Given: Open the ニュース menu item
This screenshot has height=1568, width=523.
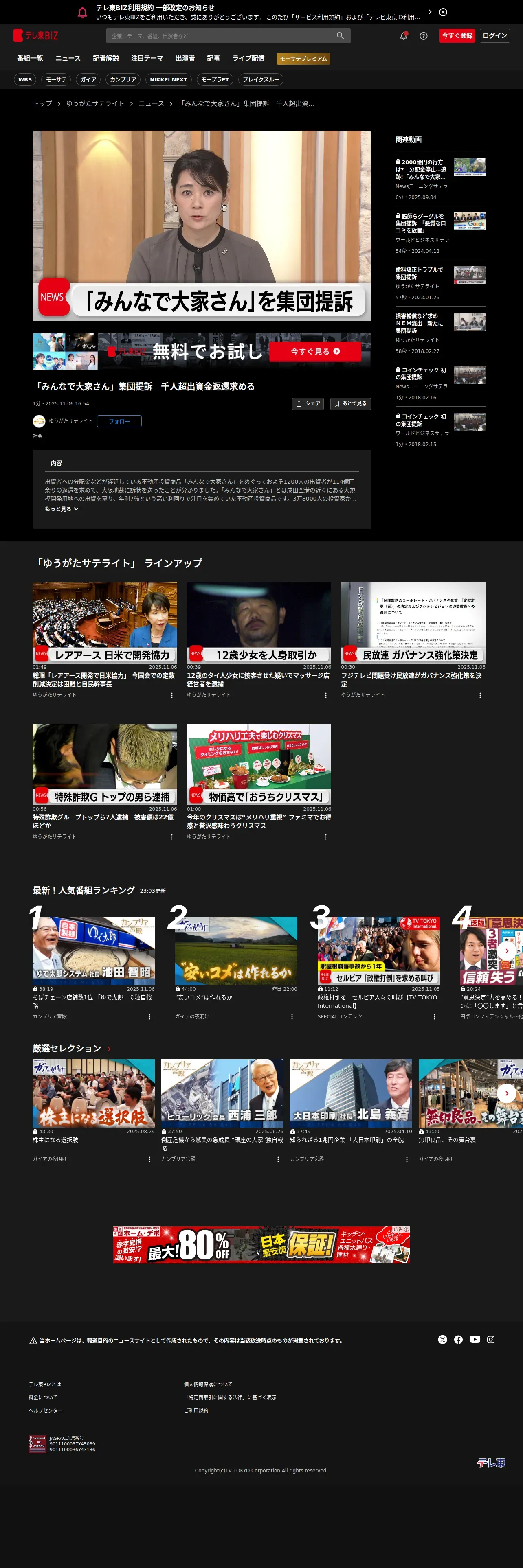Looking at the screenshot, I should [x=68, y=59].
